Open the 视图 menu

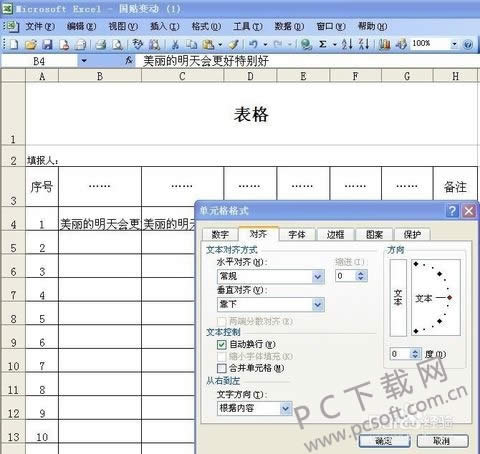tap(123, 26)
